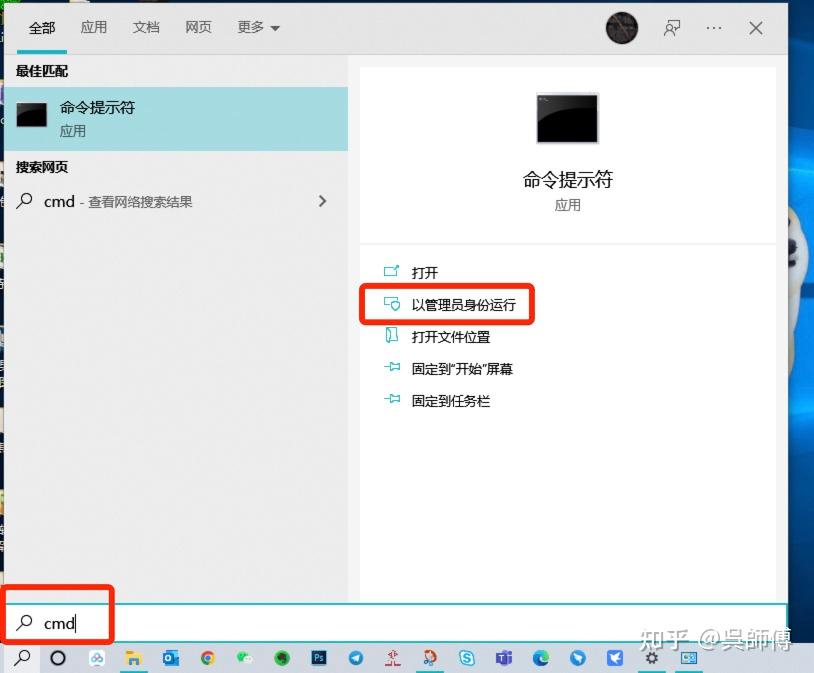Open File Explorer from the taskbar
The image size is (814, 673).
[133, 659]
